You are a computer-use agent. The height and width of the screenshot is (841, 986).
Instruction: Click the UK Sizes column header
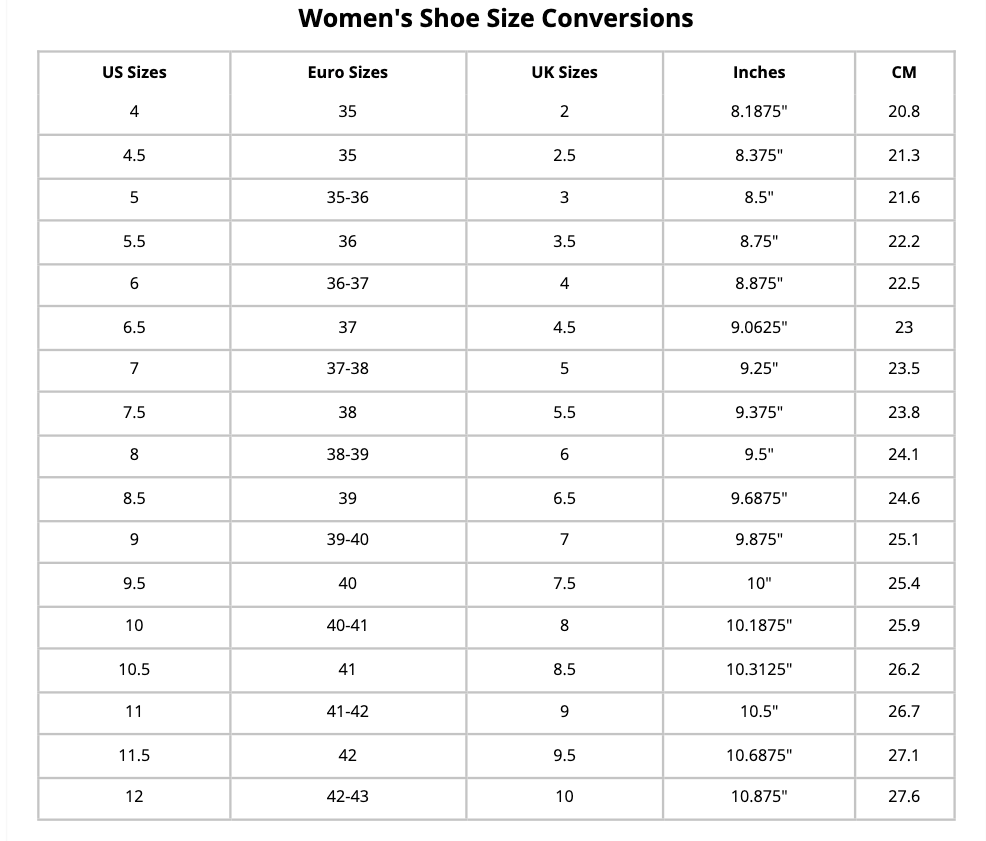click(x=564, y=72)
